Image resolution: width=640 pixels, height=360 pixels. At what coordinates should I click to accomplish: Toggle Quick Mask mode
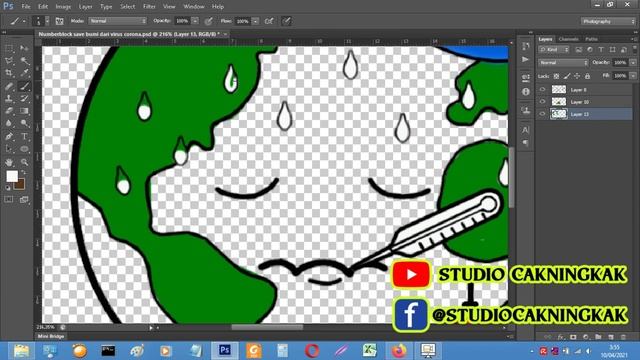9,199
